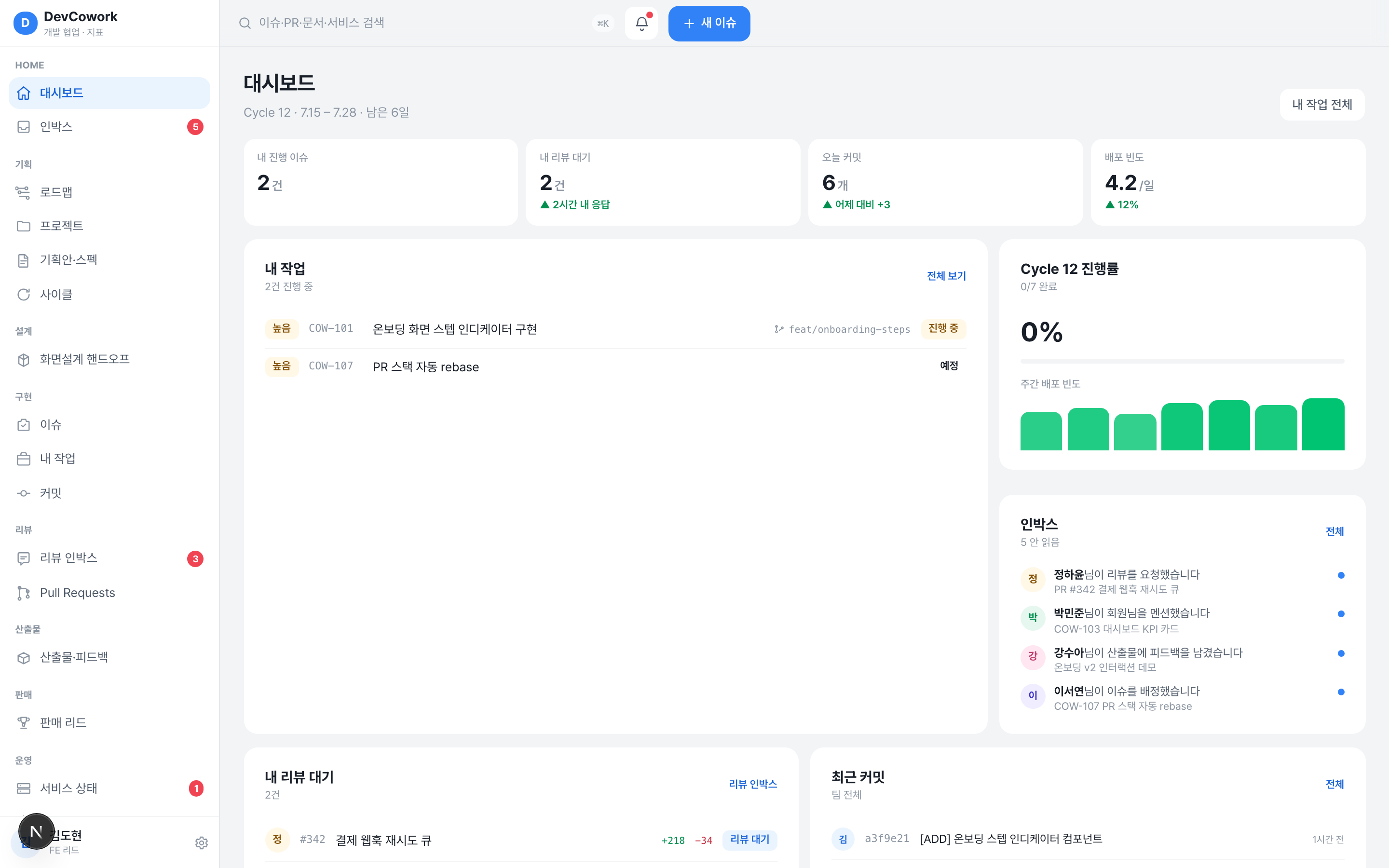Viewport: 1389px width, 868px height.
Task: Click the red 1 badge on 서비스 상태
Action: click(x=196, y=788)
